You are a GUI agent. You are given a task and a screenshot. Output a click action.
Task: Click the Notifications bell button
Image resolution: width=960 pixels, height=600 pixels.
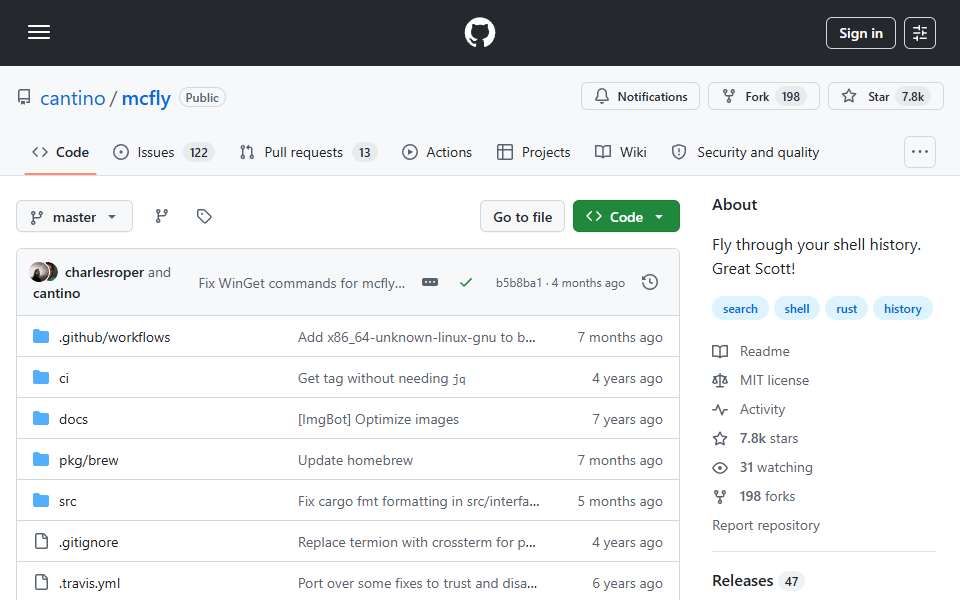pos(640,96)
